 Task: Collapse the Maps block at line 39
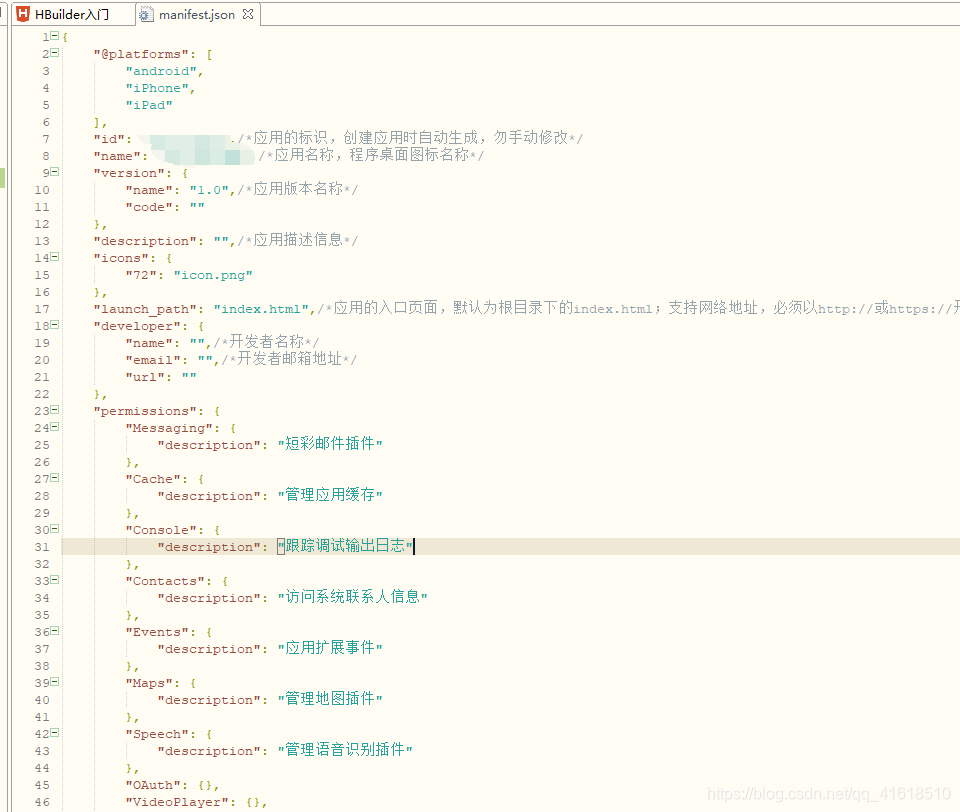(x=55, y=682)
